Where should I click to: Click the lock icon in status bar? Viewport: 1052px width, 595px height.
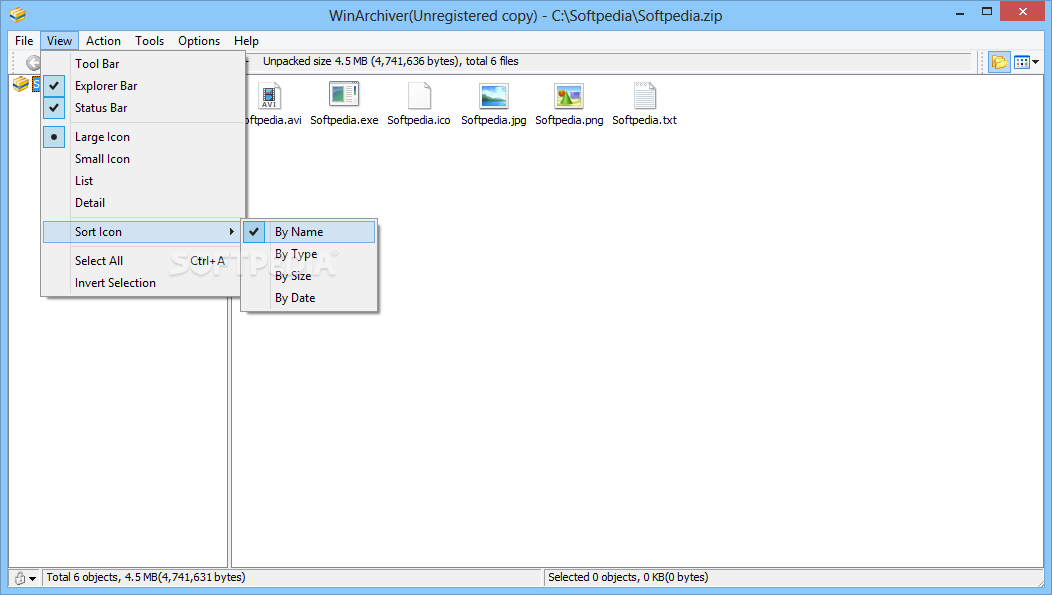tap(20, 578)
